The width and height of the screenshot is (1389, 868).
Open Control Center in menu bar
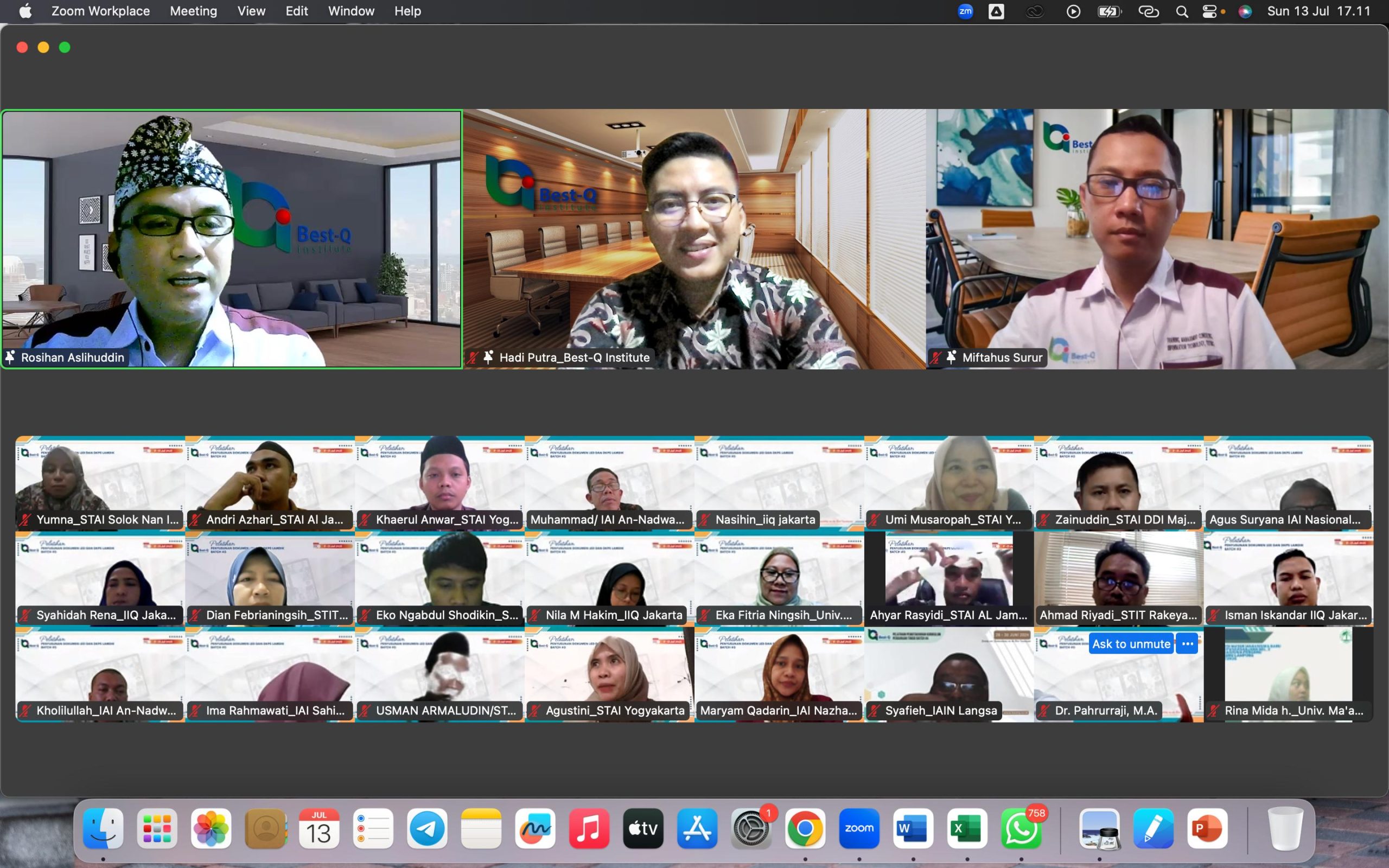(1209, 11)
